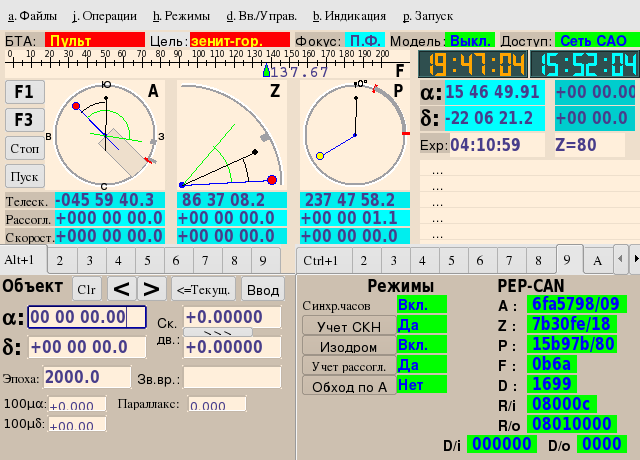Click the zenith distance Z dial
Screen dimensions: 640x460
231,136
